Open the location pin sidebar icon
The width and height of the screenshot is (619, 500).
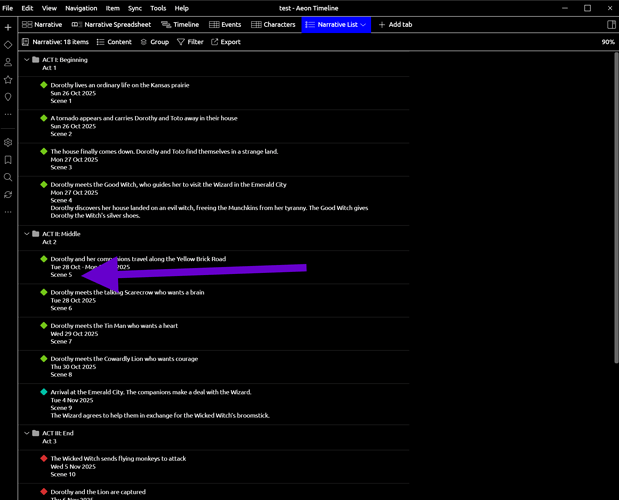[x=8, y=97]
